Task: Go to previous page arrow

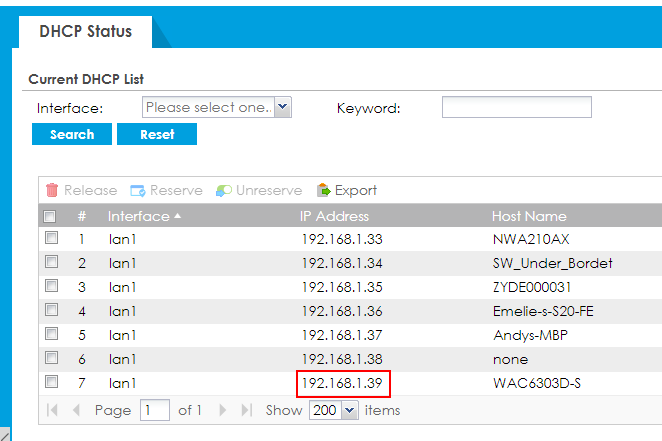Action: tap(76, 410)
